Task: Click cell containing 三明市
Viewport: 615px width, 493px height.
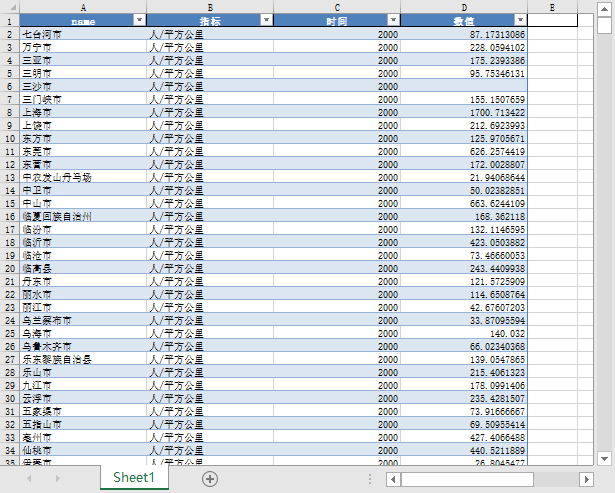Action: pos(83,73)
